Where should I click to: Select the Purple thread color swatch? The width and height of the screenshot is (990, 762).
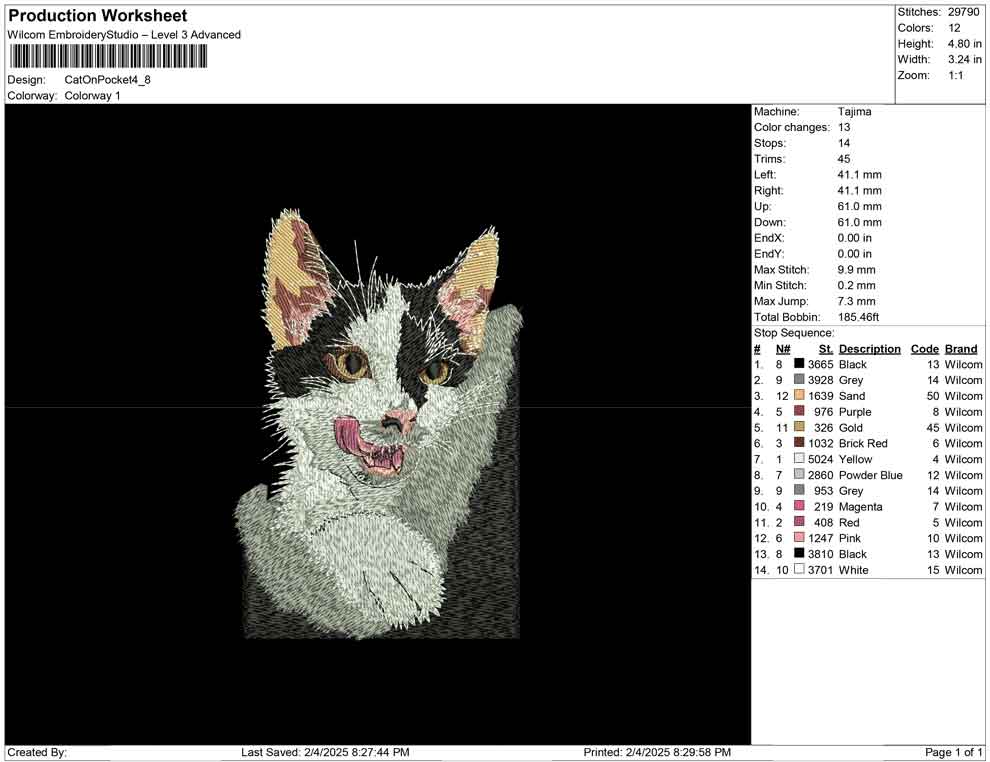tap(799, 412)
